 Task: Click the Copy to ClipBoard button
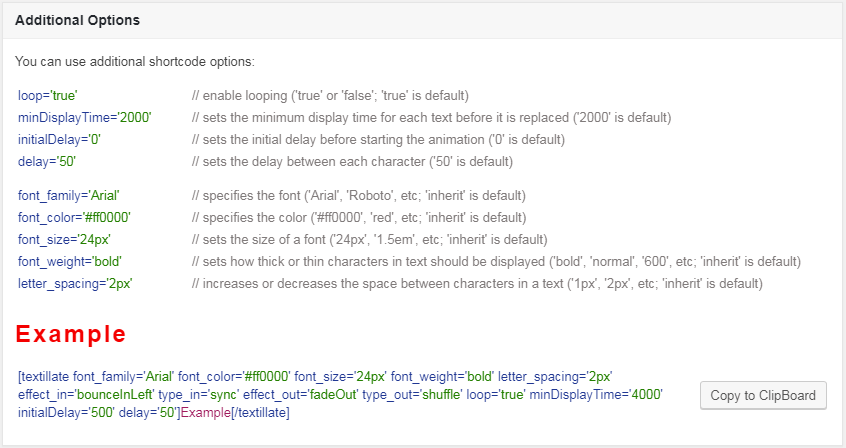(764, 395)
